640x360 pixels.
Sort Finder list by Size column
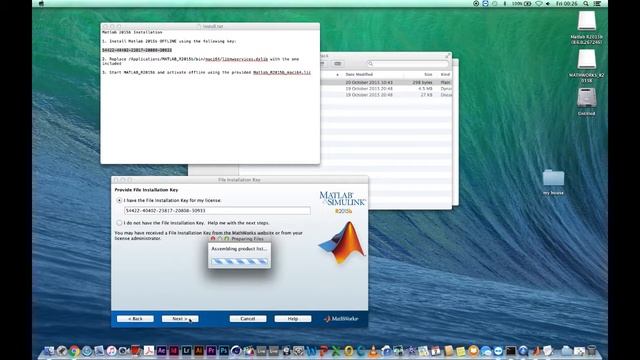428,75
